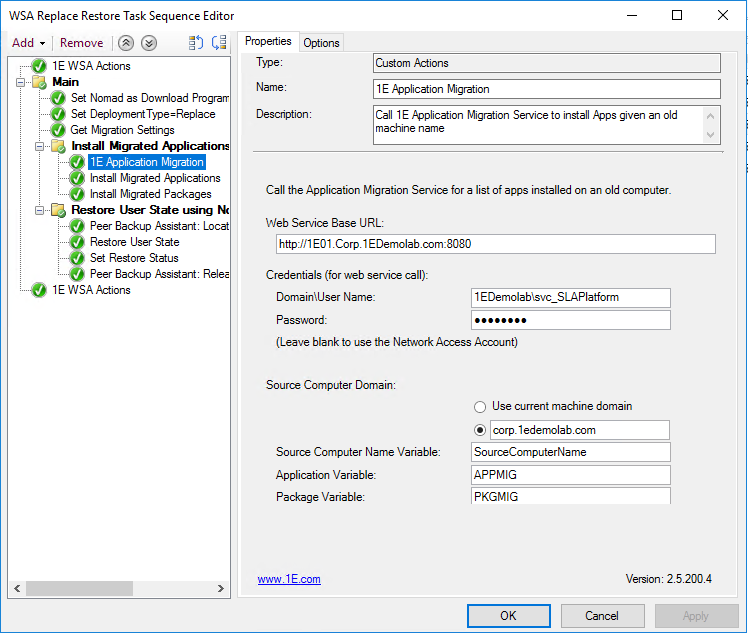748x634 pixels.
Task: Click check icon beside Restore User State step
Action: 77,242
